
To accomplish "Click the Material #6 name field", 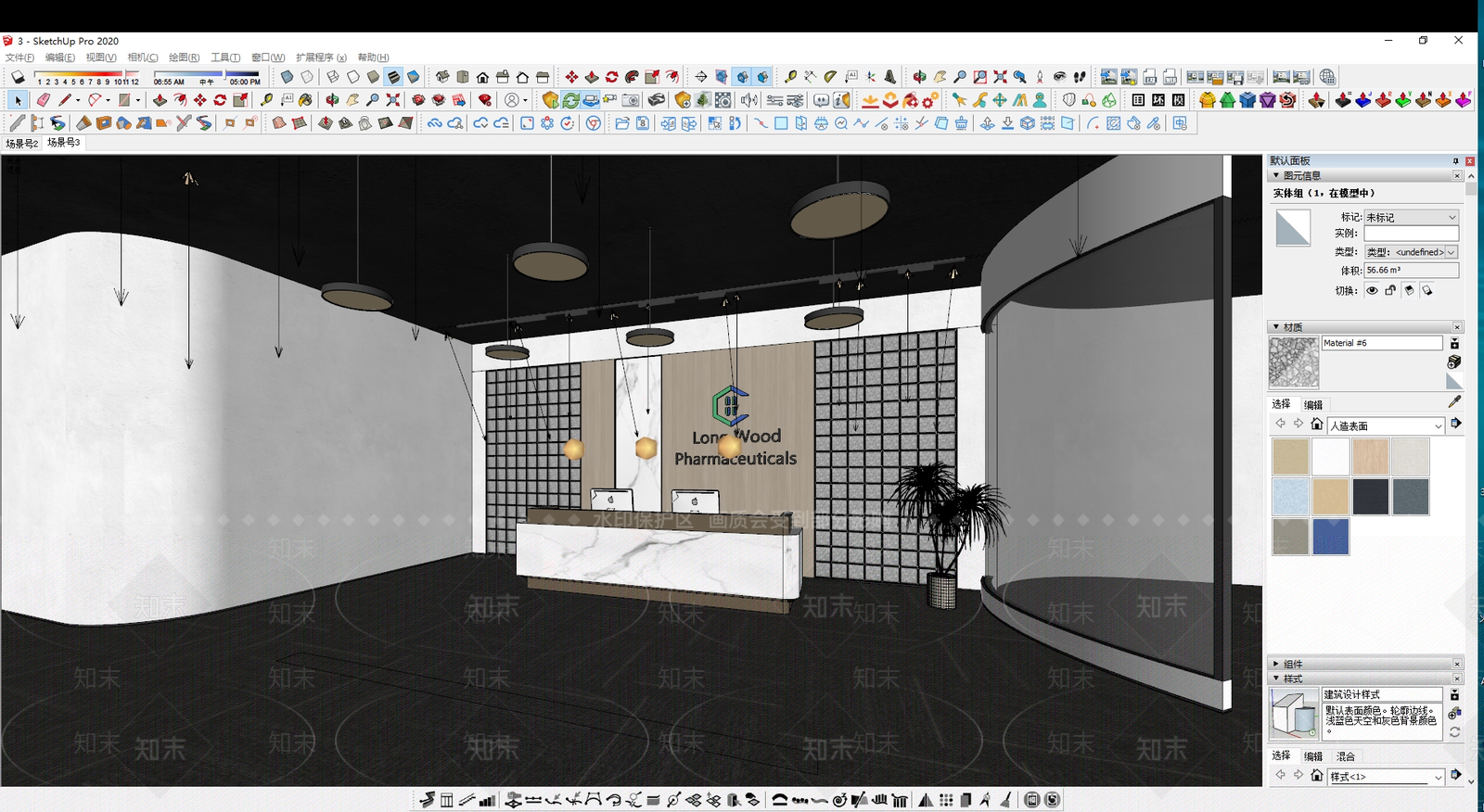I will click(x=1382, y=343).
